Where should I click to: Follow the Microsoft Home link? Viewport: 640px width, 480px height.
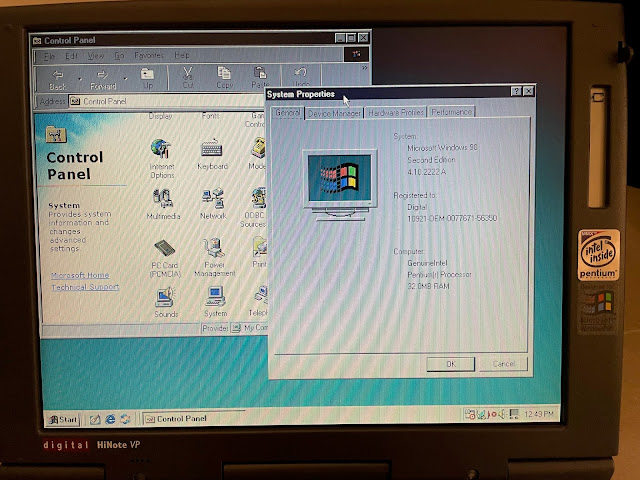tap(80, 275)
